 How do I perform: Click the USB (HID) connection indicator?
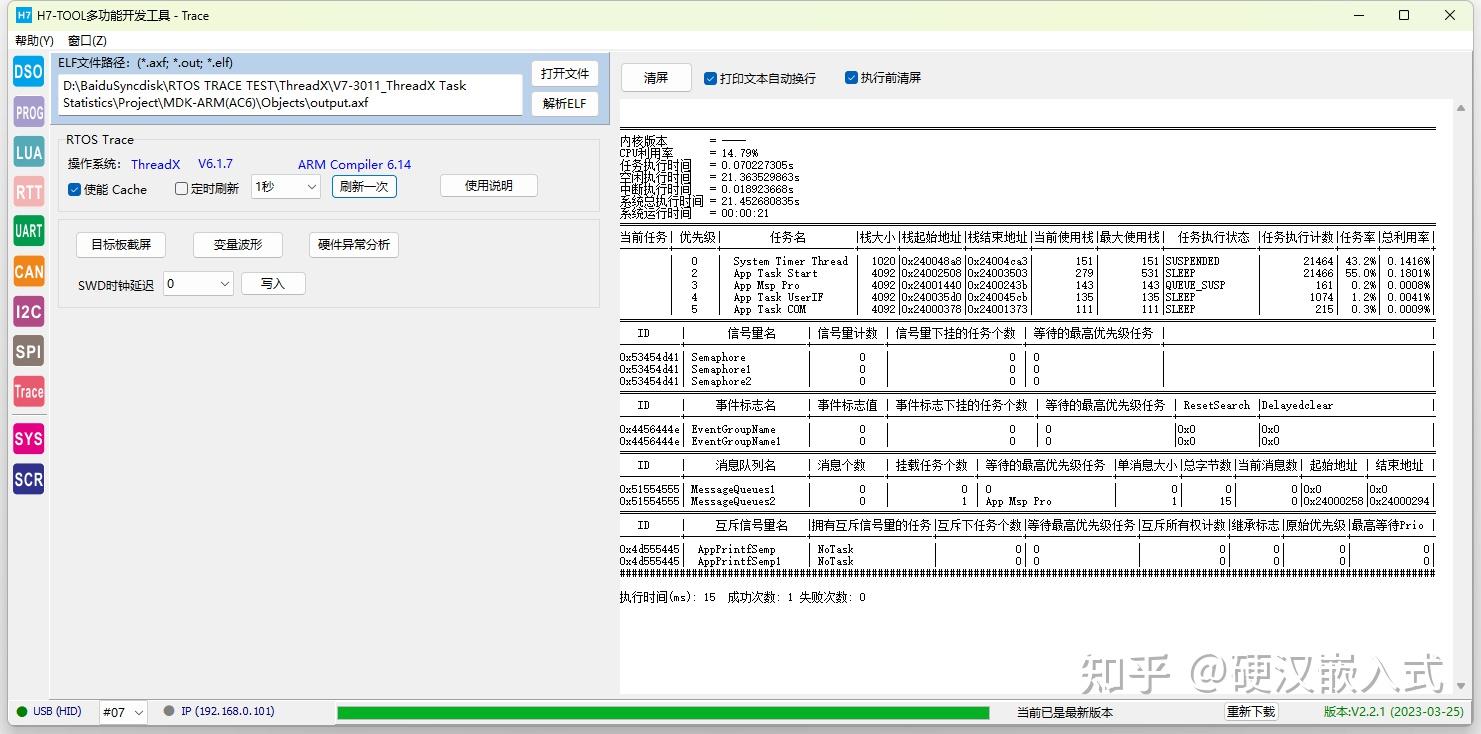49,711
